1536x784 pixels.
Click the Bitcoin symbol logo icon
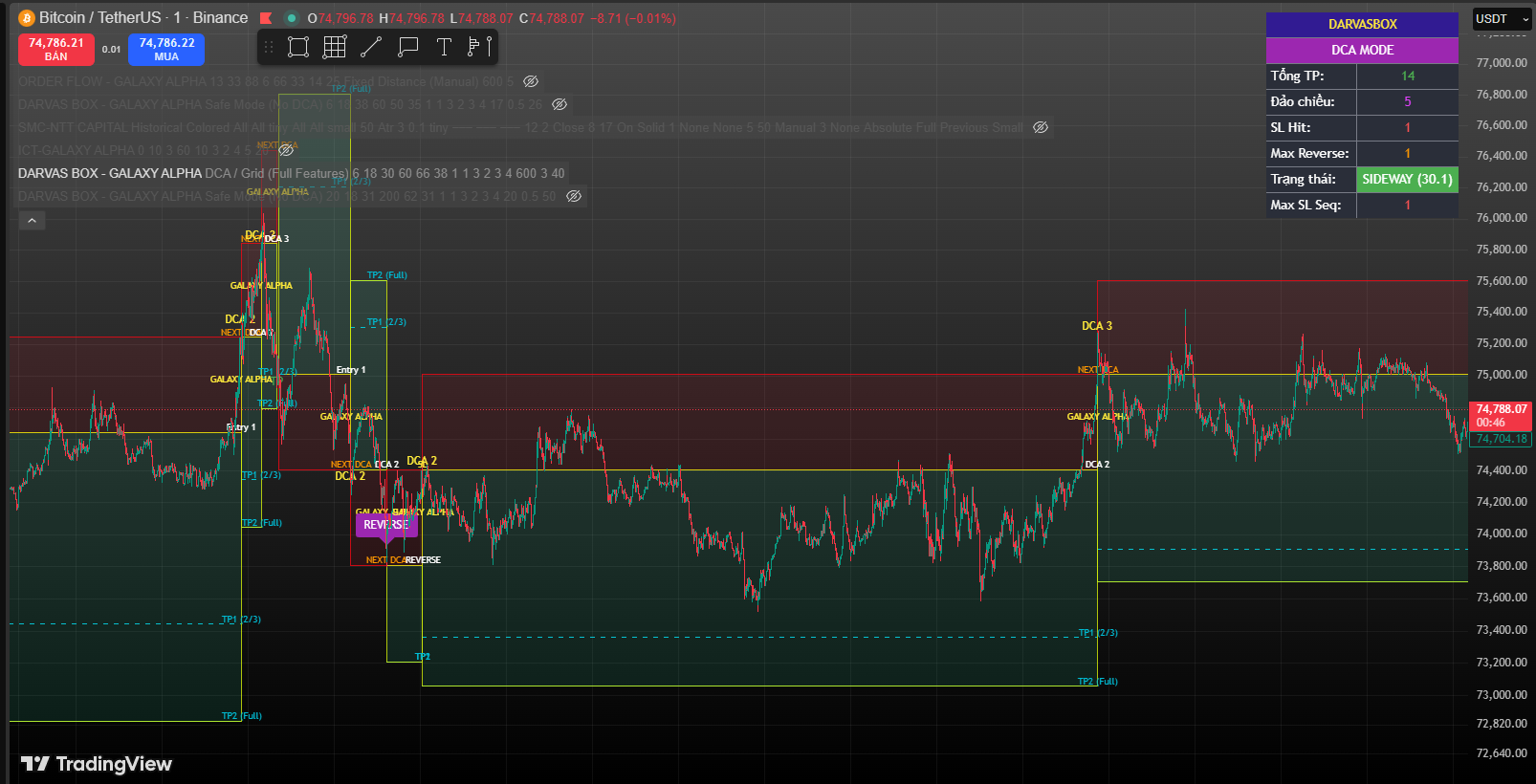pos(27,18)
